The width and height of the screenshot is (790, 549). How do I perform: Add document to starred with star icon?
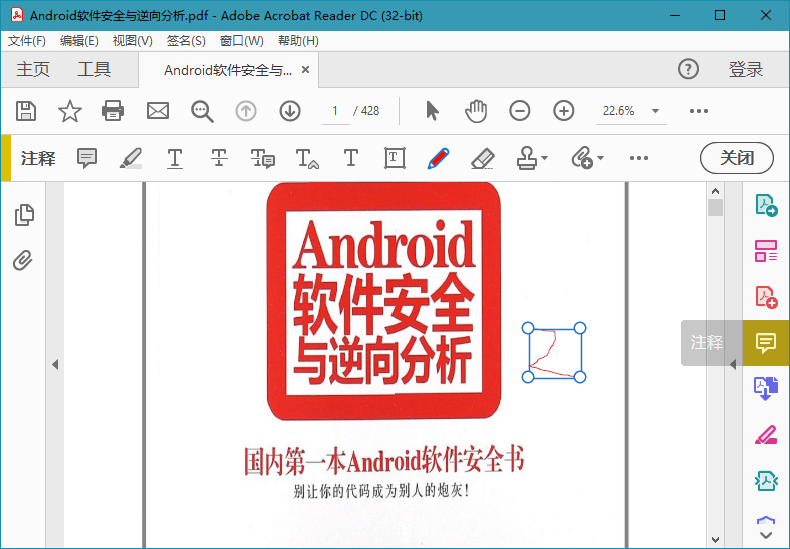(x=70, y=111)
